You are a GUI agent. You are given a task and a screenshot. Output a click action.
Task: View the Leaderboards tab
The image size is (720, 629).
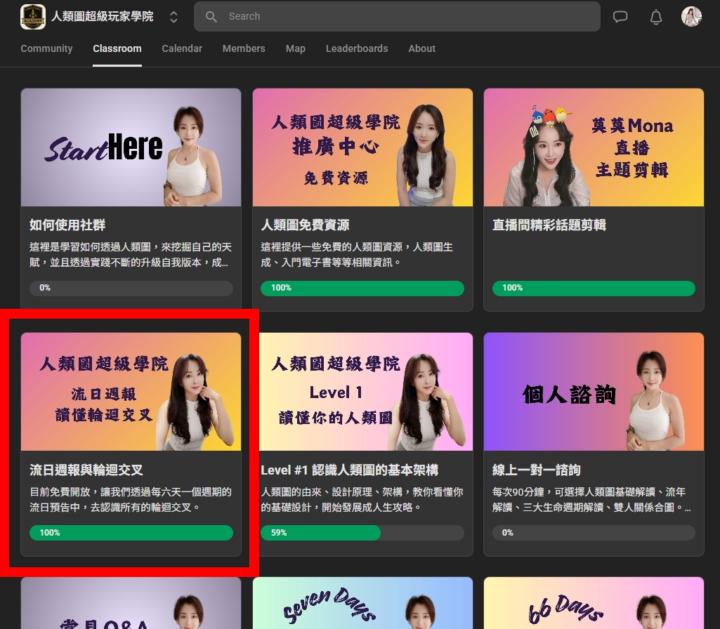click(357, 48)
